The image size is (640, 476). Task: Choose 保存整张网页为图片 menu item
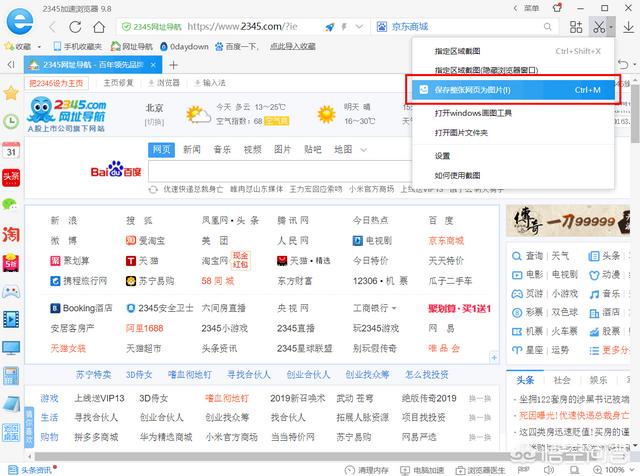pyautogui.click(x=513, y=90)
